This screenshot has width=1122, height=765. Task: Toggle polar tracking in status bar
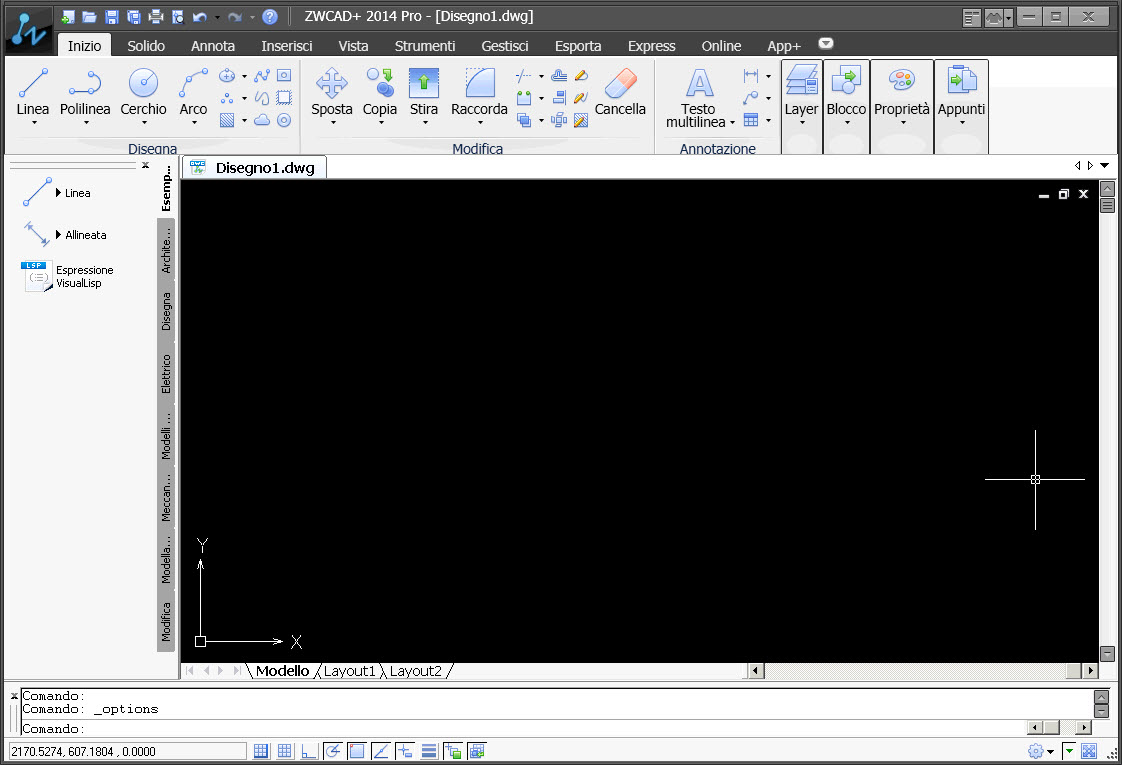332,751
